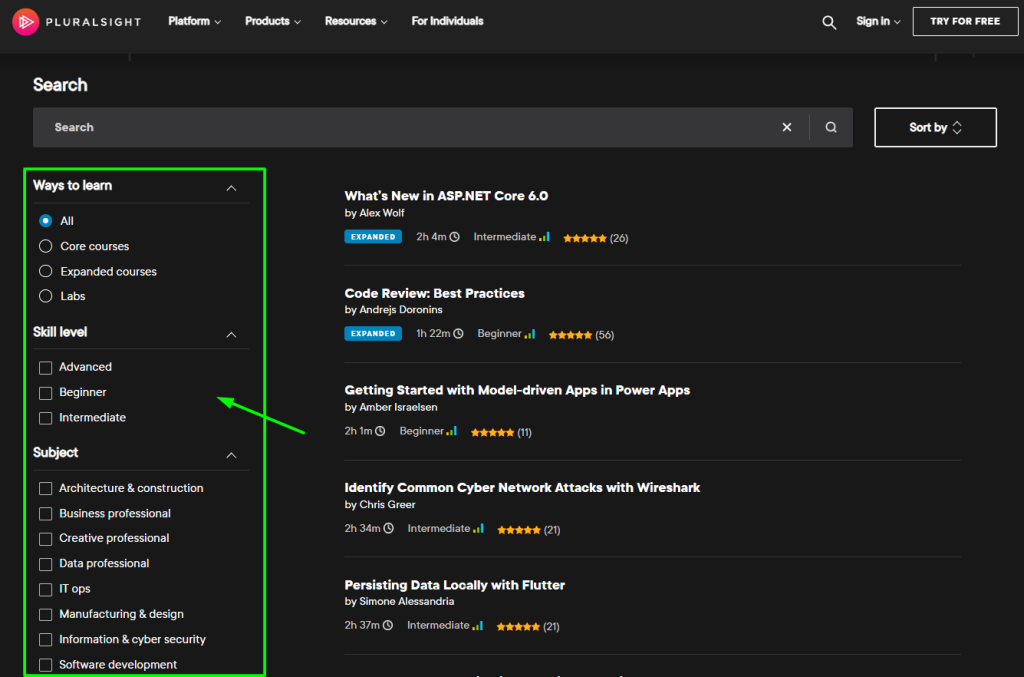Tick the Data professional checkbox
The image size is (1024, 677).
pos(45,564)
